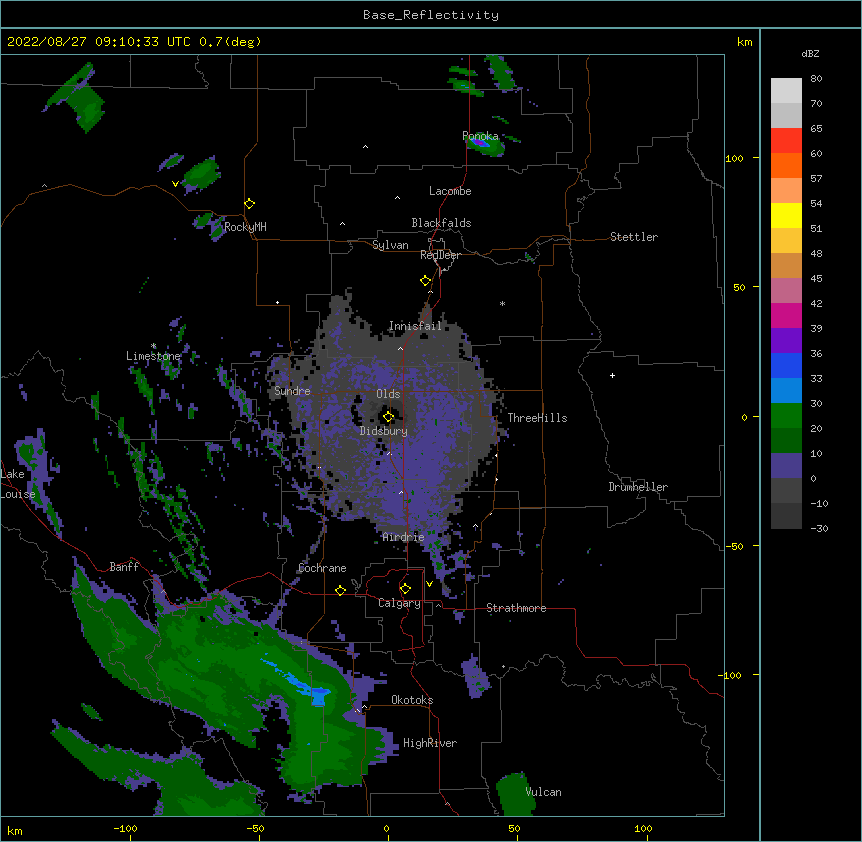862x842 pixels.
Task: Click the -30 value in dBZ legend
Action: pos(819,529)
